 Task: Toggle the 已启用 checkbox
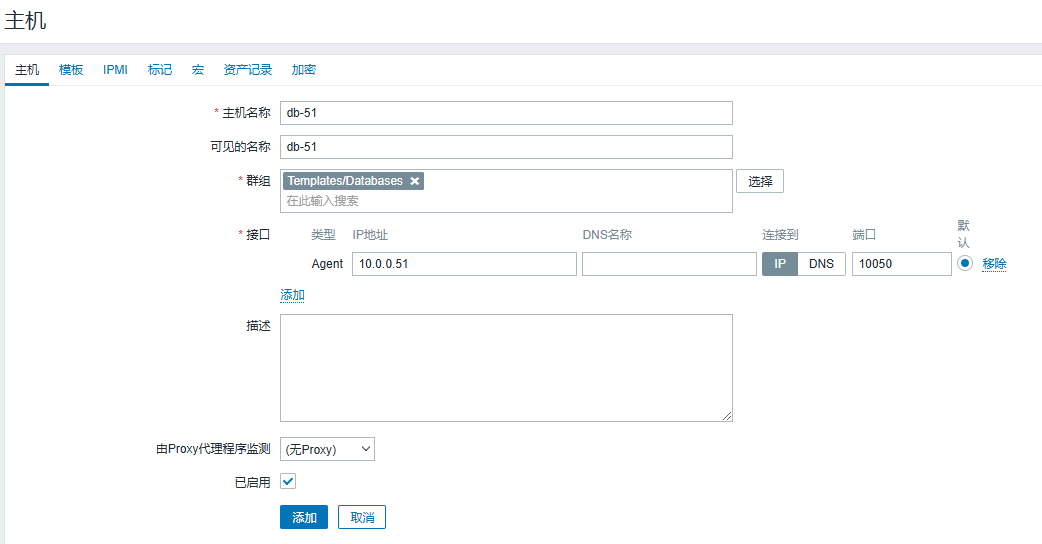click(288, 482)
